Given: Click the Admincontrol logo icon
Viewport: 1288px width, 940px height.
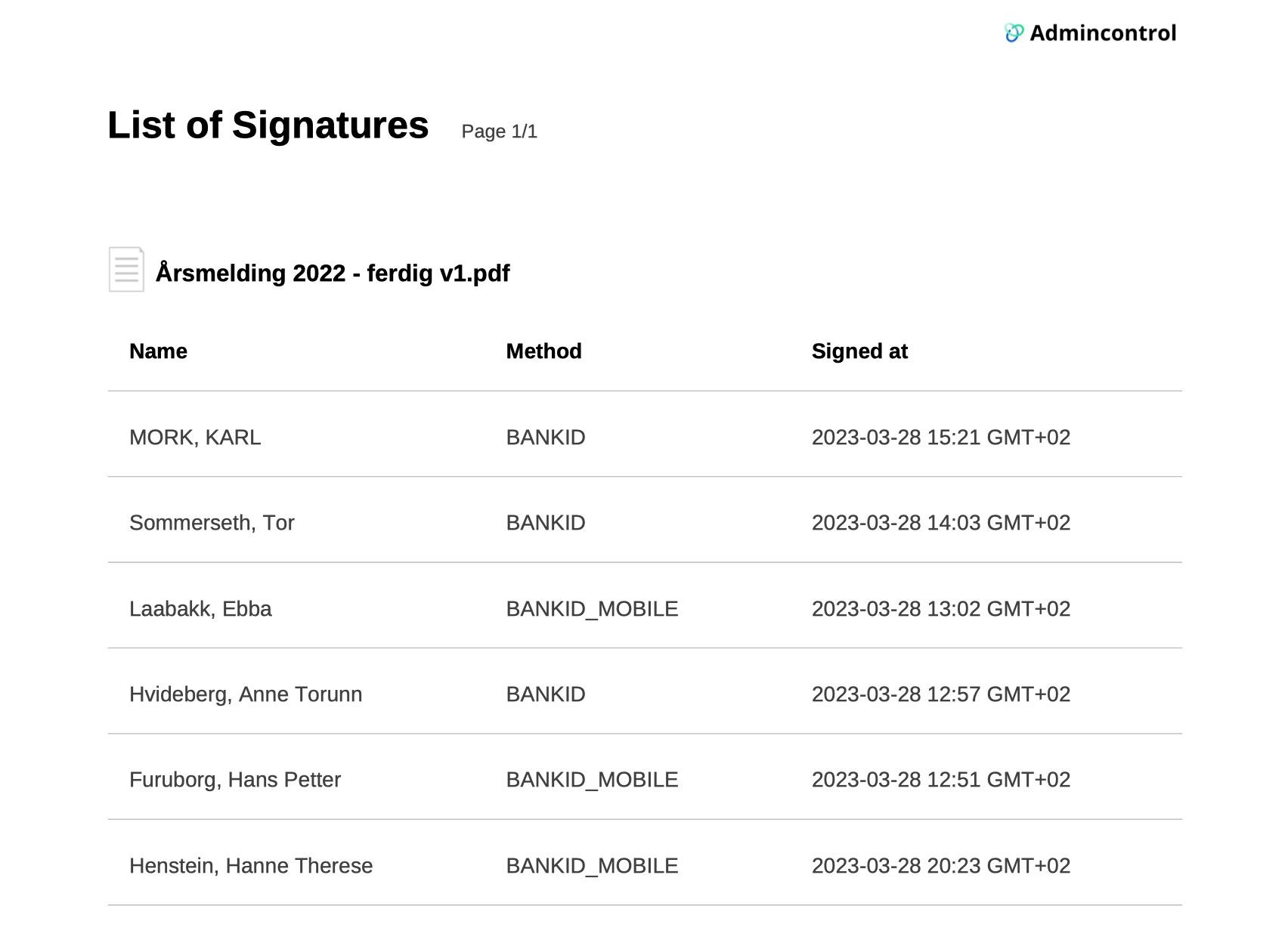Looking at the screenshot, I should [1014, 33].
